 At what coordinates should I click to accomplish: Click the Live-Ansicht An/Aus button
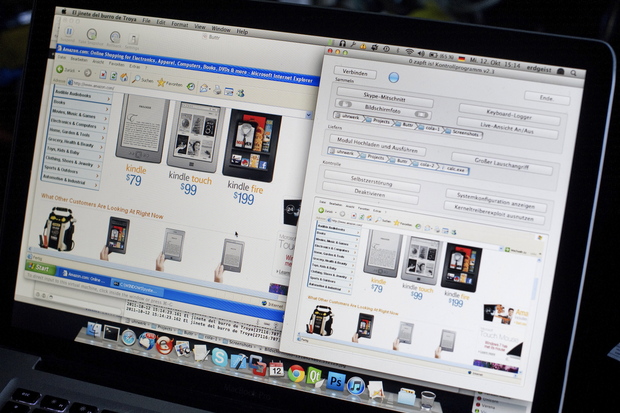pos(507,128)
